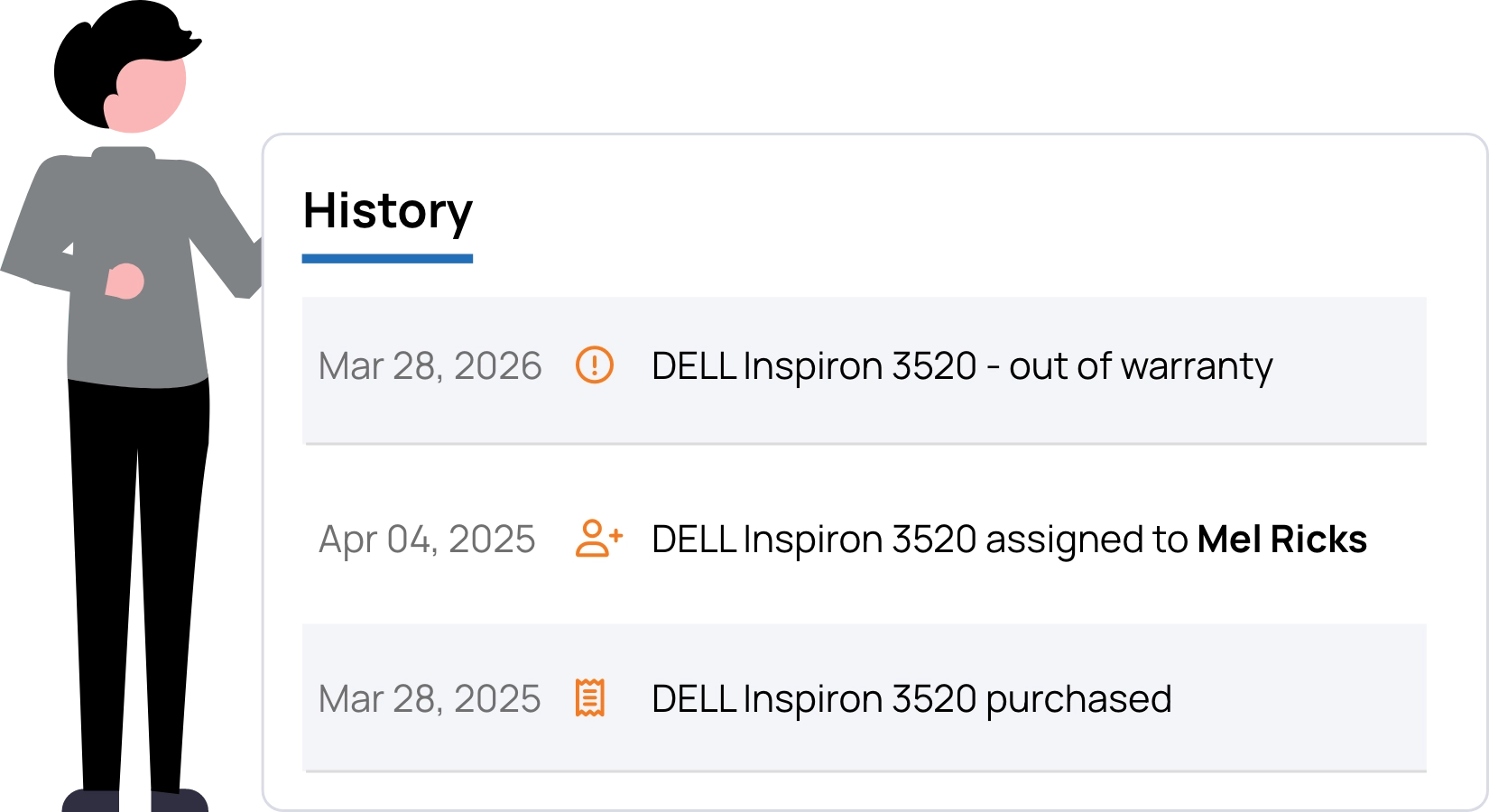Open the History tab
Screen dimensions: 1489x812
(387, 211)
